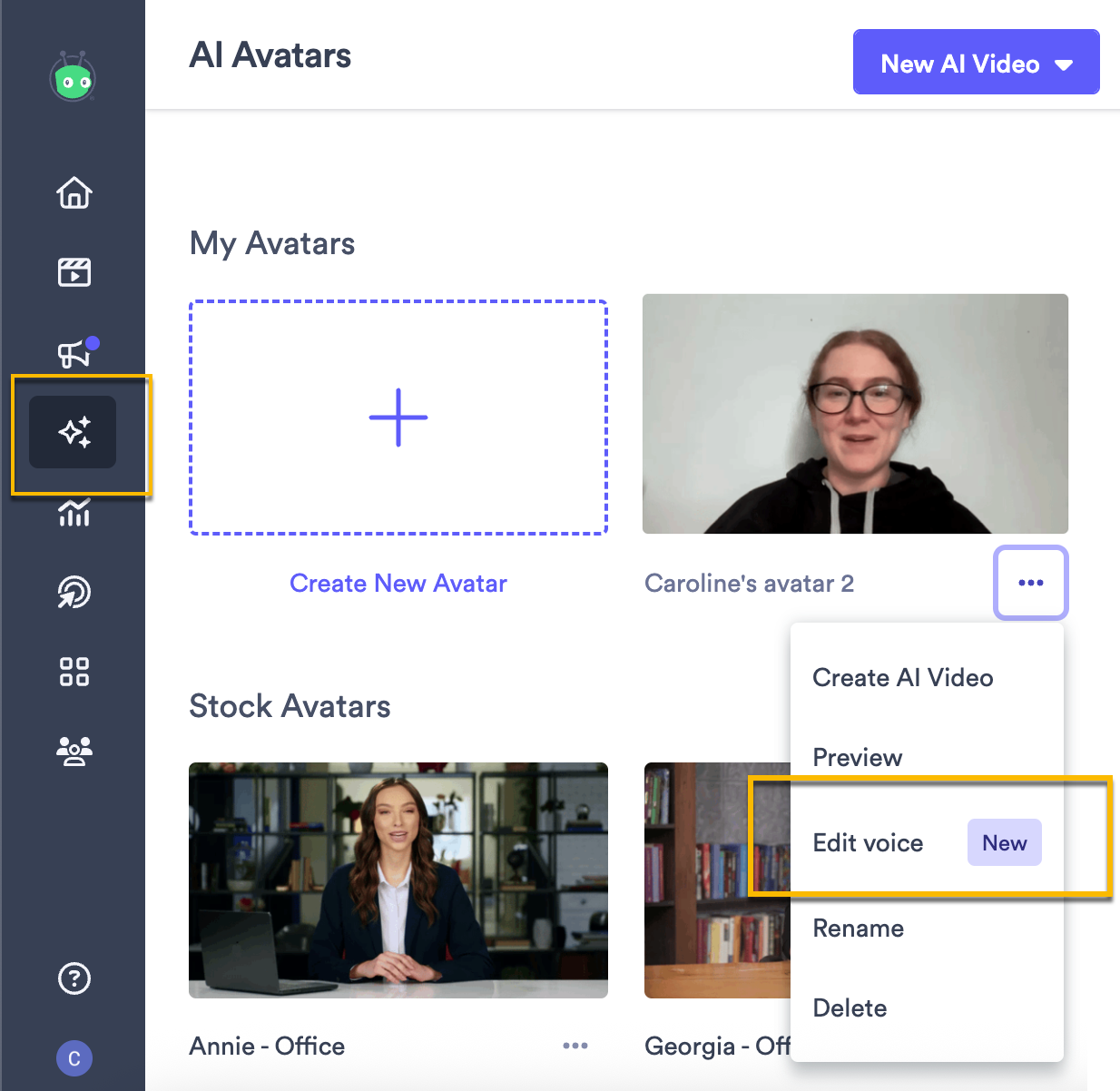
Task: Select the highlighted AI Avatars sparkle icon
Action: point(73,432)
